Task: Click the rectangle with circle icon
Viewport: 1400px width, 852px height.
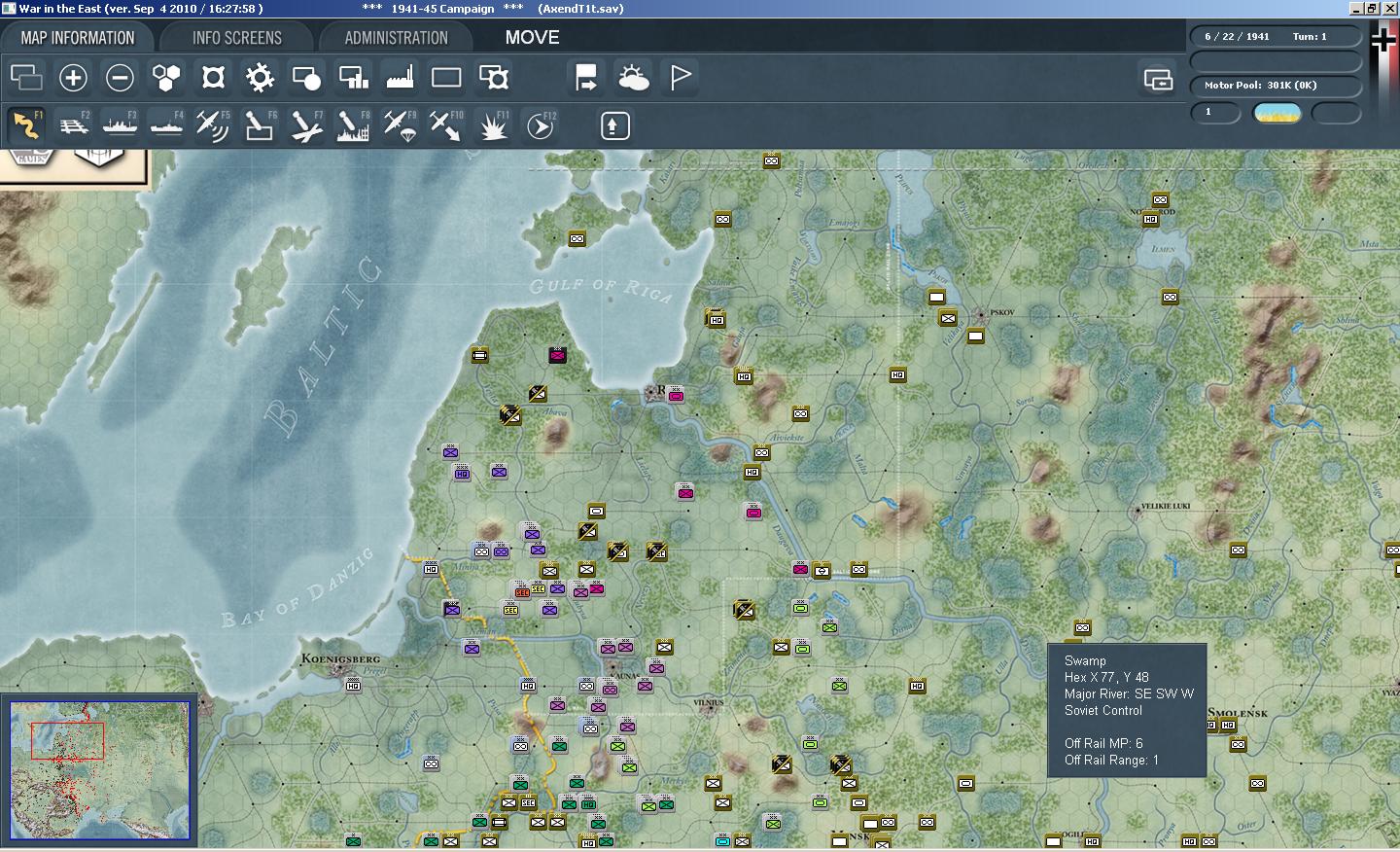Action: (x=306, y=77)
